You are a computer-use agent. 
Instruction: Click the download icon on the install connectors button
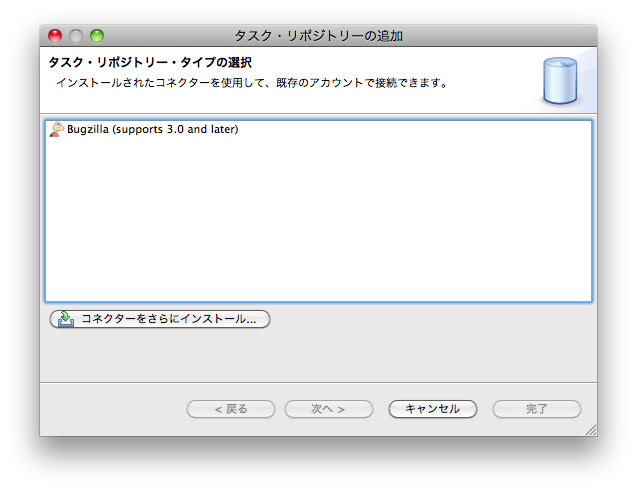65,320
